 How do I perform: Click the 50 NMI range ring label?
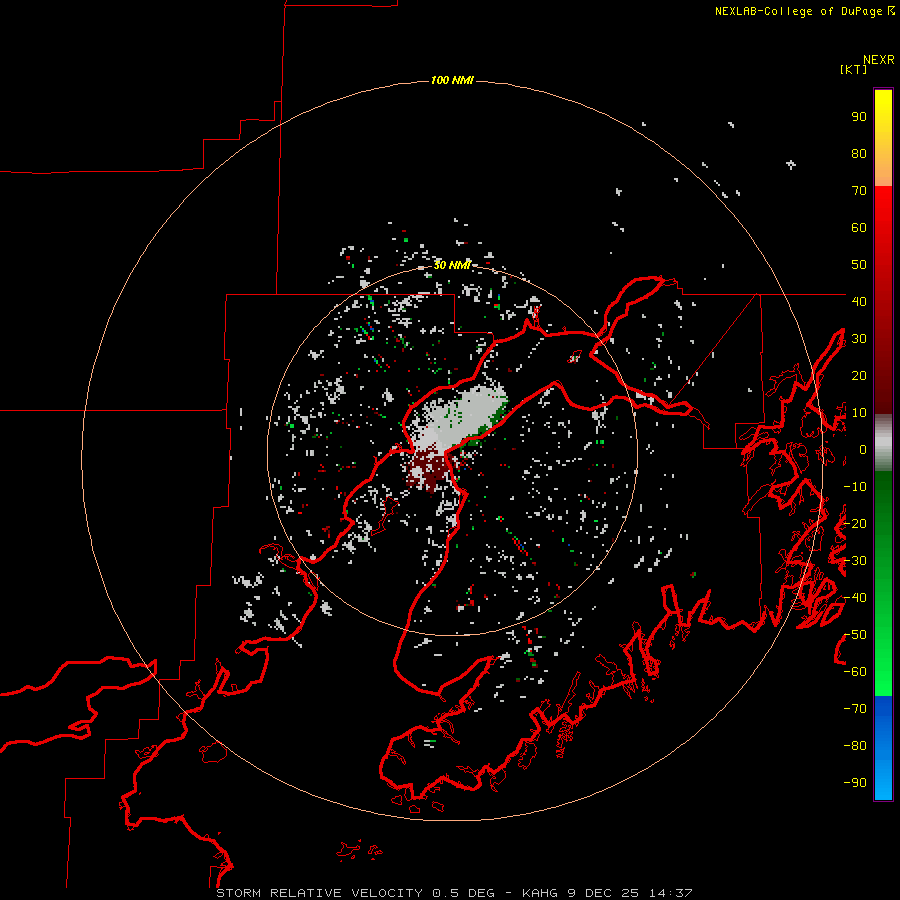pos(452,265)
